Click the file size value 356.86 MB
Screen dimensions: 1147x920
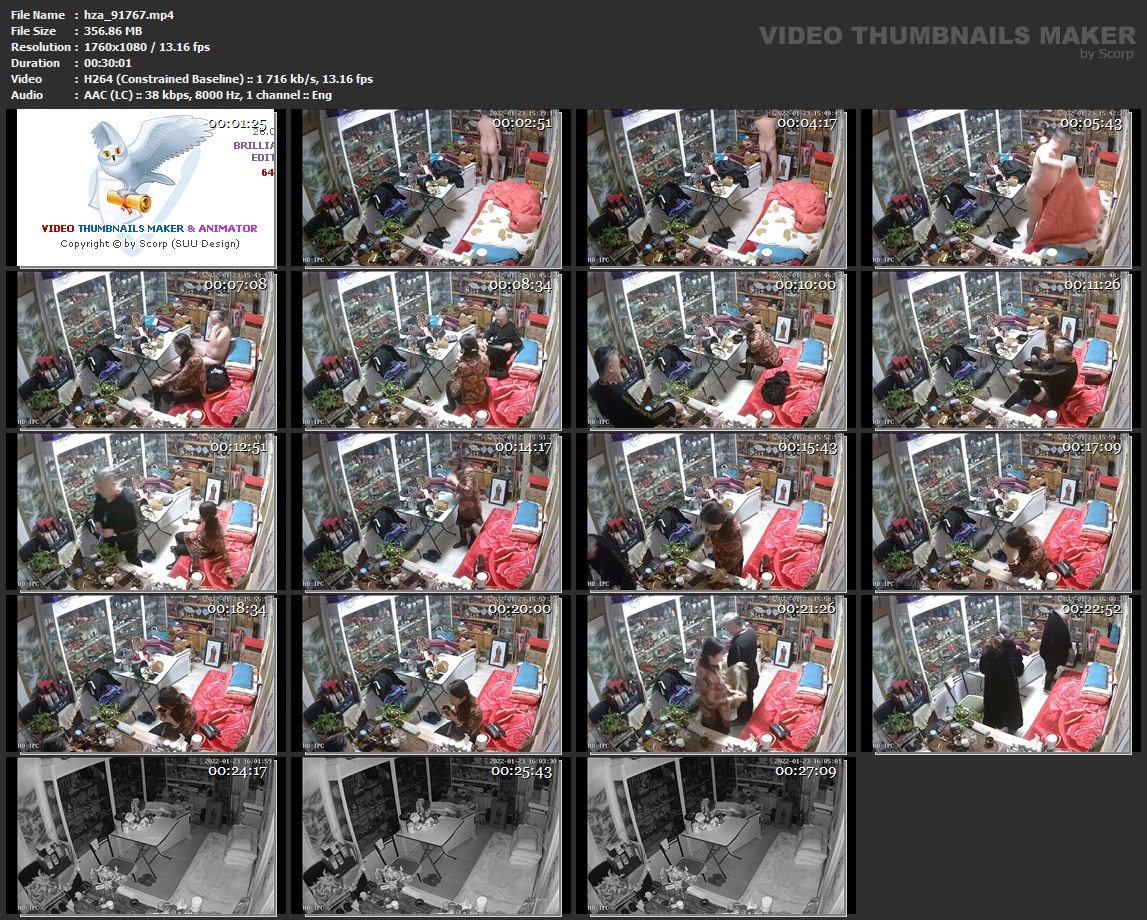click(x=113, y=31)
